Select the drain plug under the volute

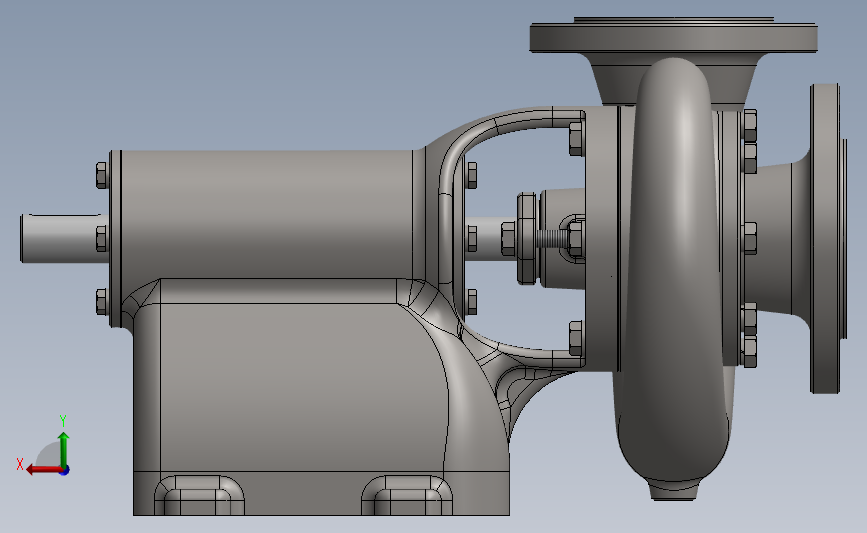pos(673,491)
